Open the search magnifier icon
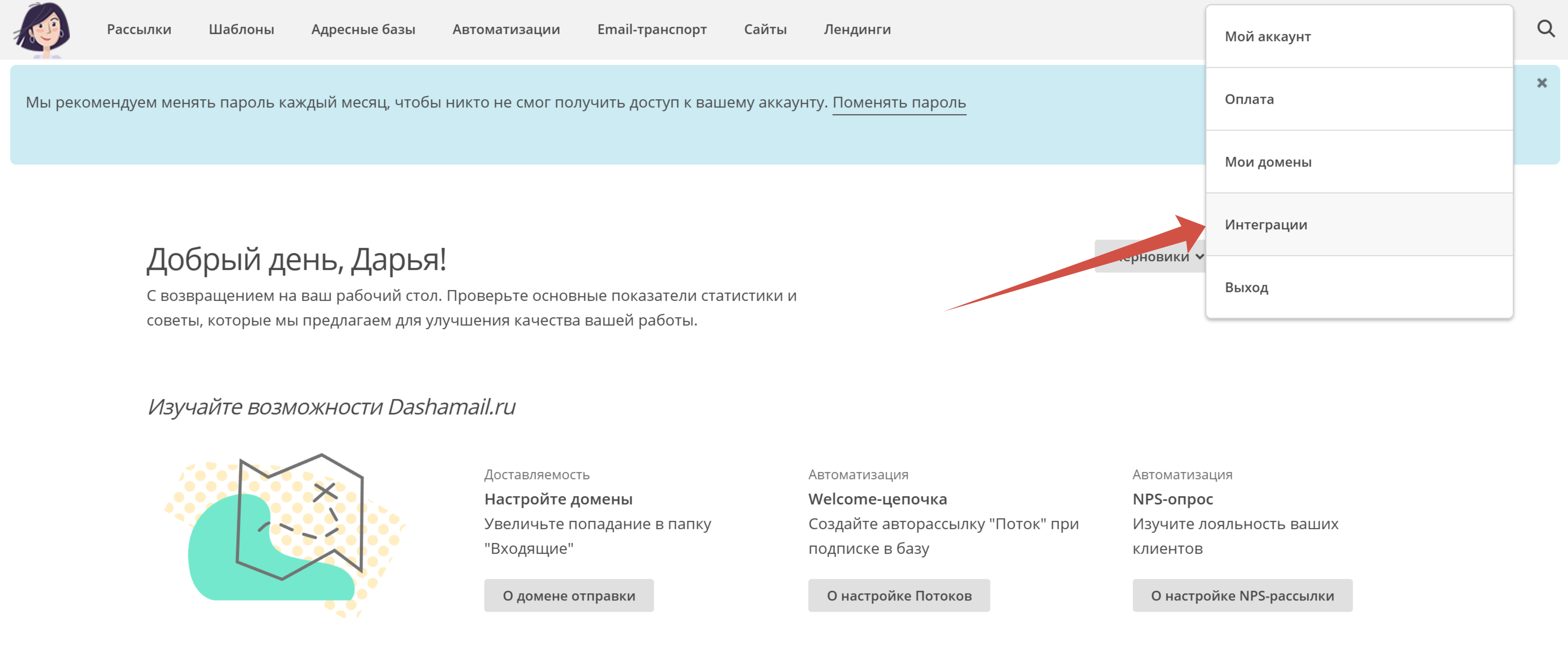Viewport: 1568px width, 656px height. tap(1545, 29)
